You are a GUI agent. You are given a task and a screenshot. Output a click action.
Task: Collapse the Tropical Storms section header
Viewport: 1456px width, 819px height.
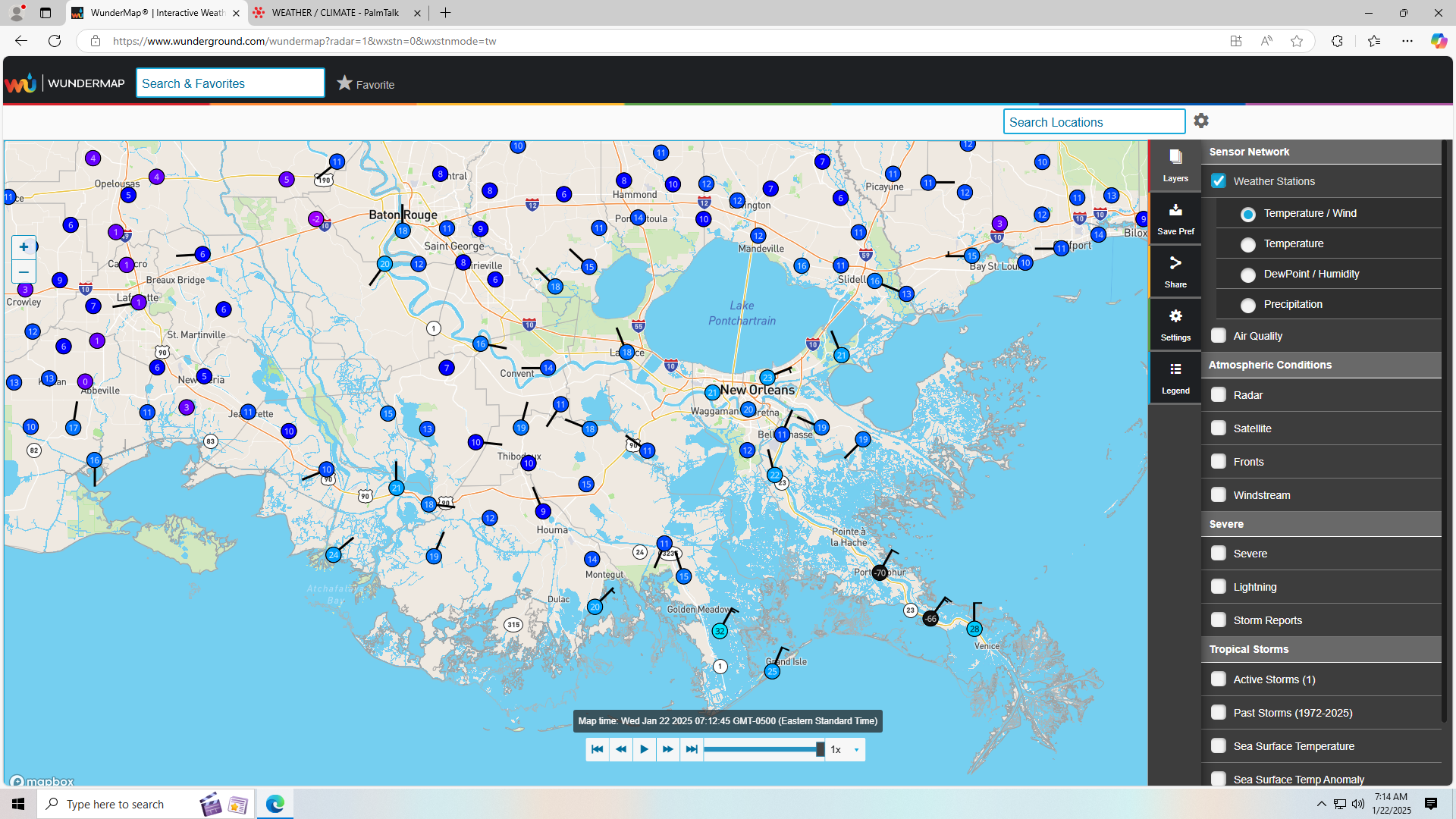(x=1321, y=649)
